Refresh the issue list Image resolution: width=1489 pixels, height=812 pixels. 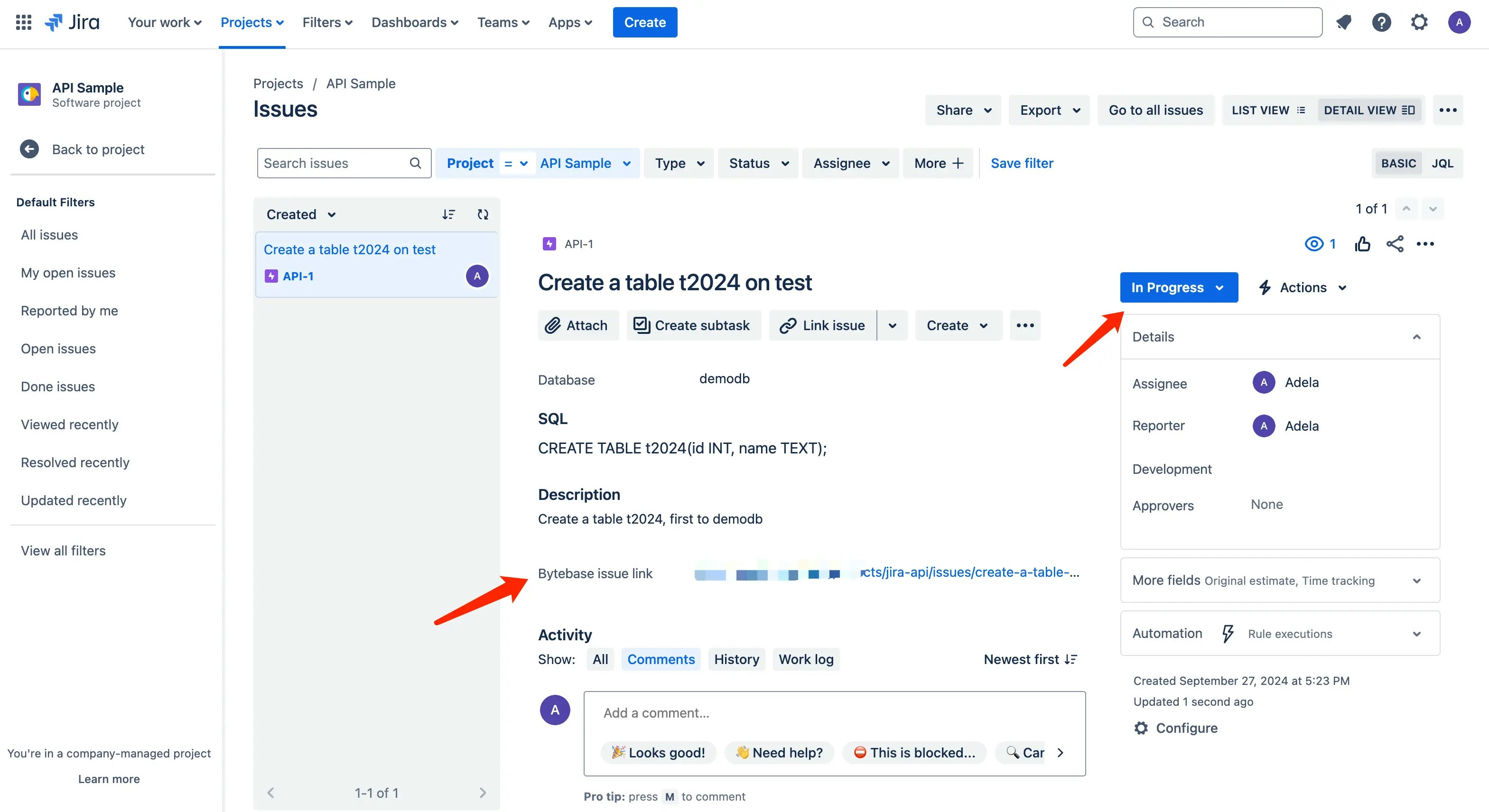point(483,214)
